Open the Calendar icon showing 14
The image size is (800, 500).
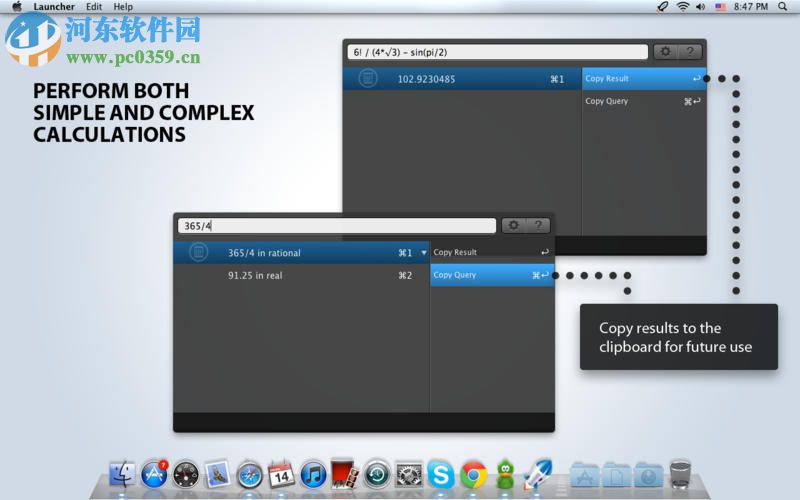281,474
